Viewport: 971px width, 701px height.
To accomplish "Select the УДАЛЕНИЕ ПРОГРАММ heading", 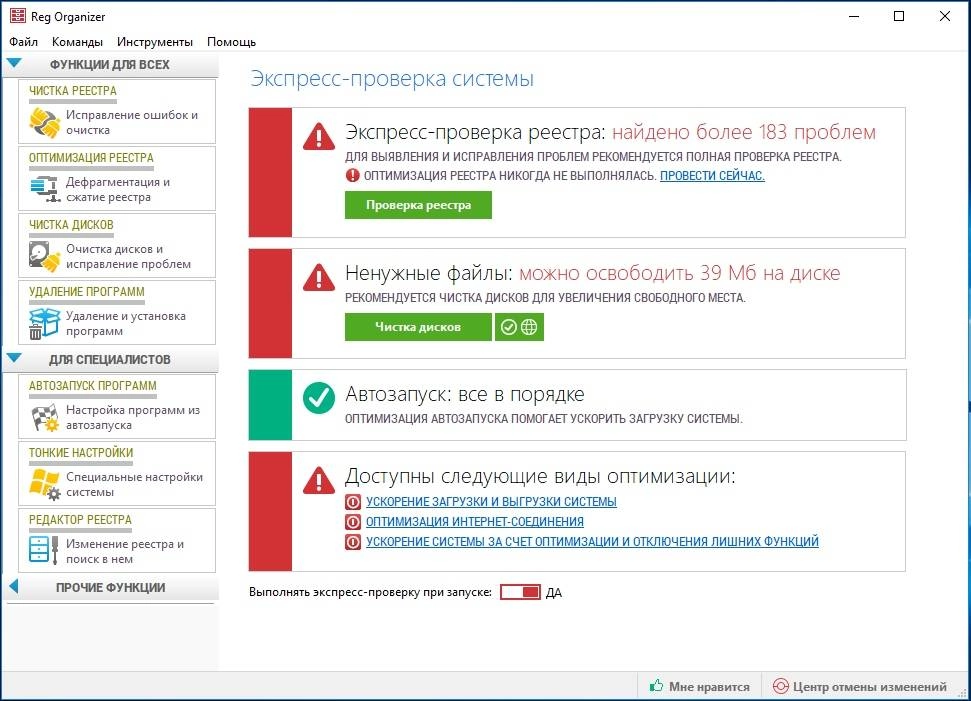I will (x=87, y=292).
